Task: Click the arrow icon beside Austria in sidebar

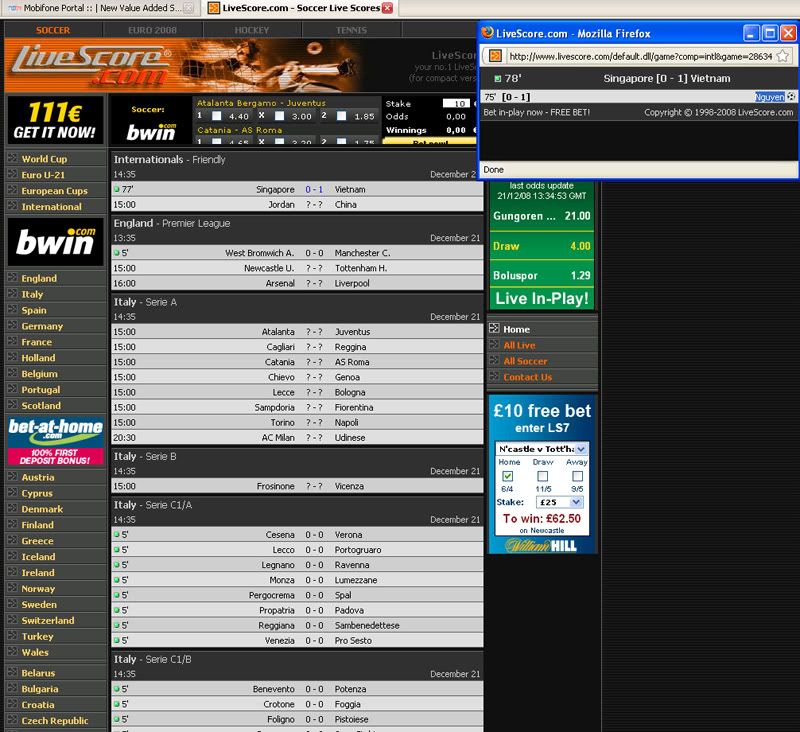Action: (12, 476)
